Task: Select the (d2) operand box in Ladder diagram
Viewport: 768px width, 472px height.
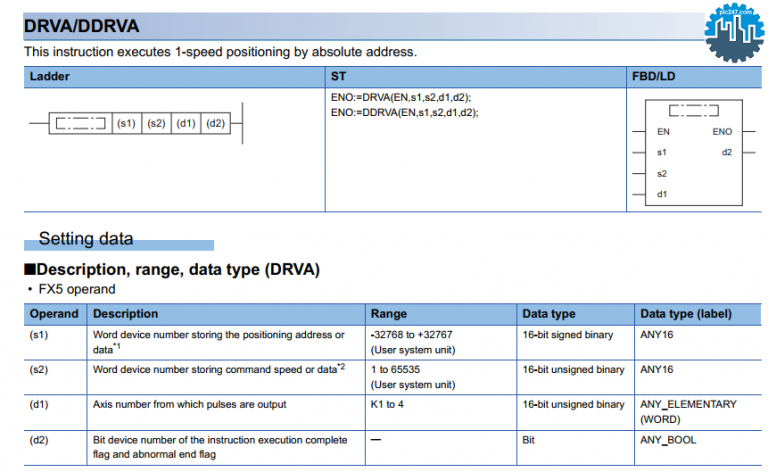Action: tap(215, 124)
